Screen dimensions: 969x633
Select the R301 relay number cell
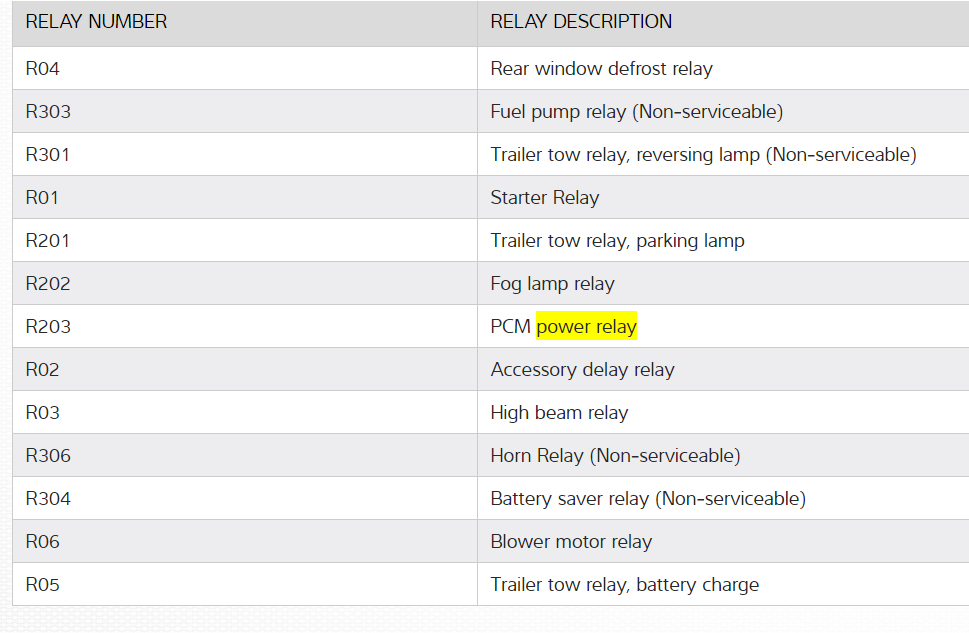click(48, 155)
